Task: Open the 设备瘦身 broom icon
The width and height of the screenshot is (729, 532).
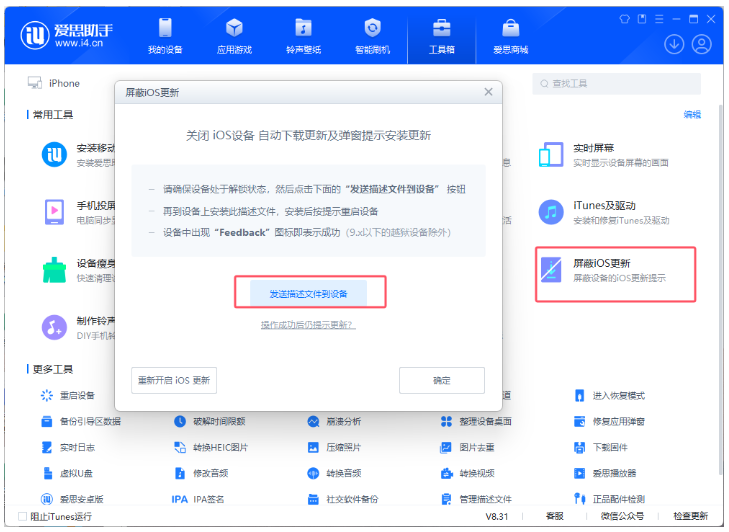Action: click(x=54, y=270)
